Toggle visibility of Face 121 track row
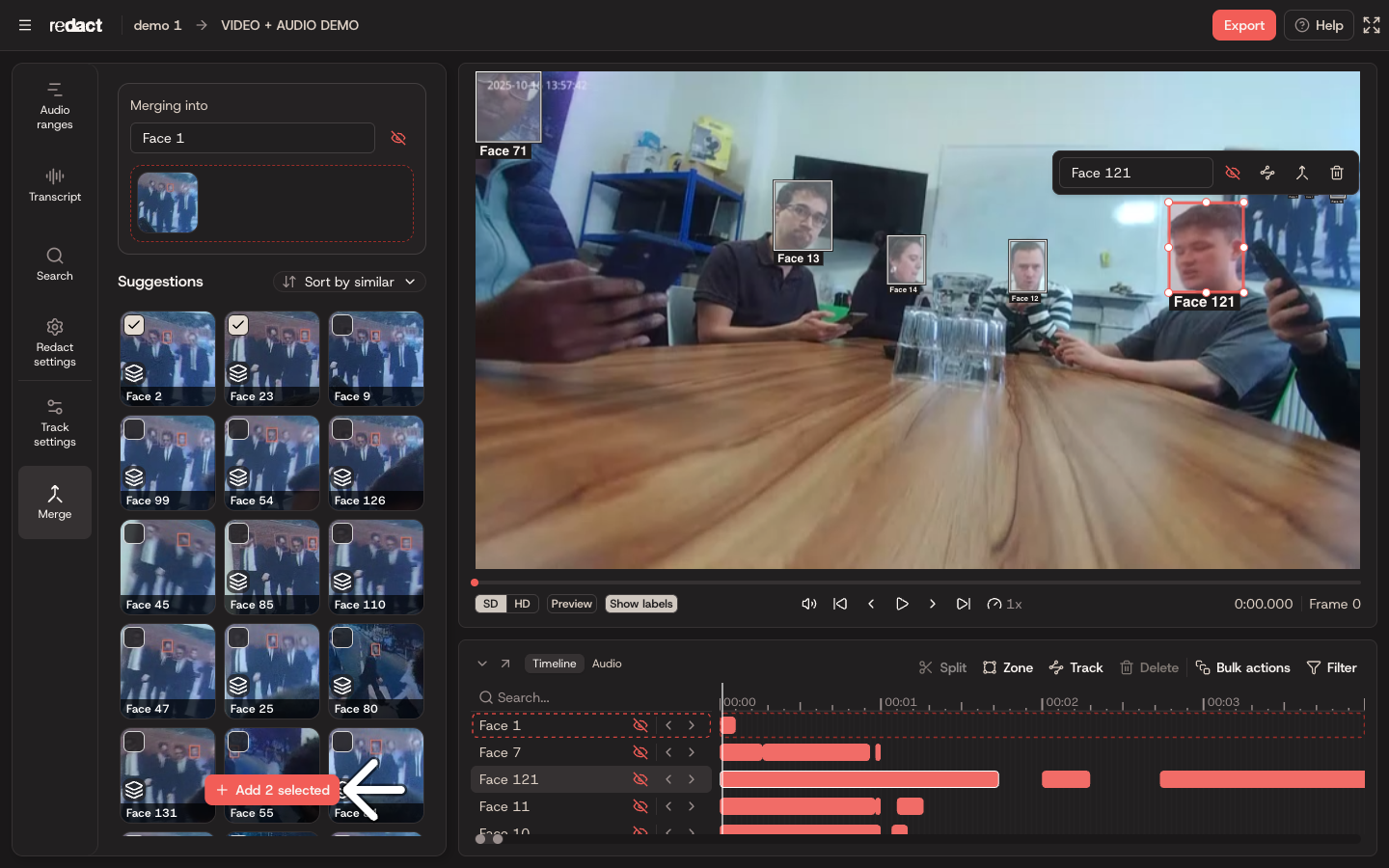This screenshot has width=1389, height=868. click(640, 779)
